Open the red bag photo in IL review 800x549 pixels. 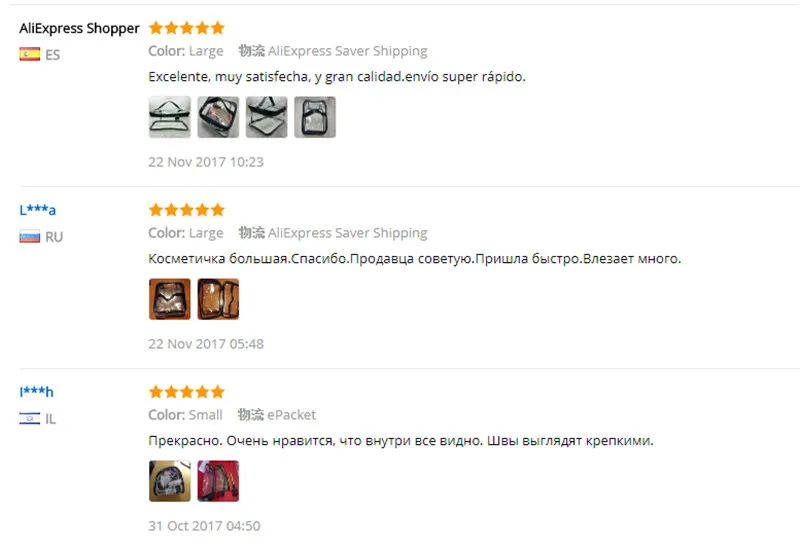(218, 481)
